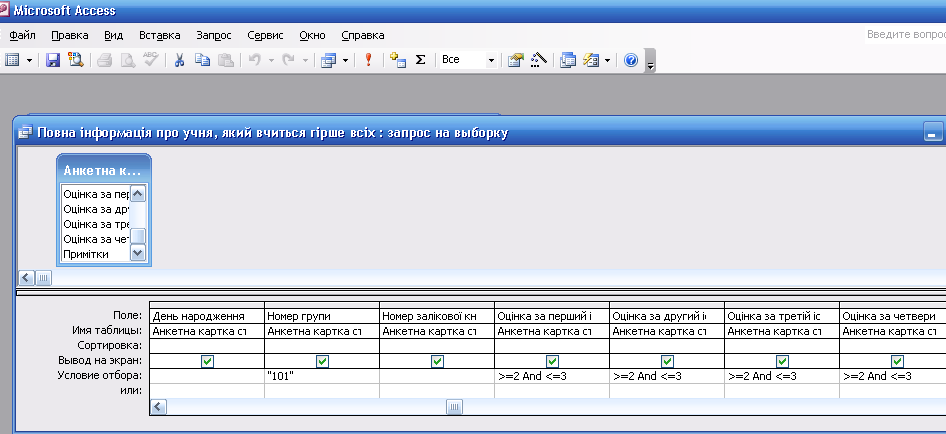
Task: Open the Top Values 'Все' dropdown
Action: pos(491,60)
